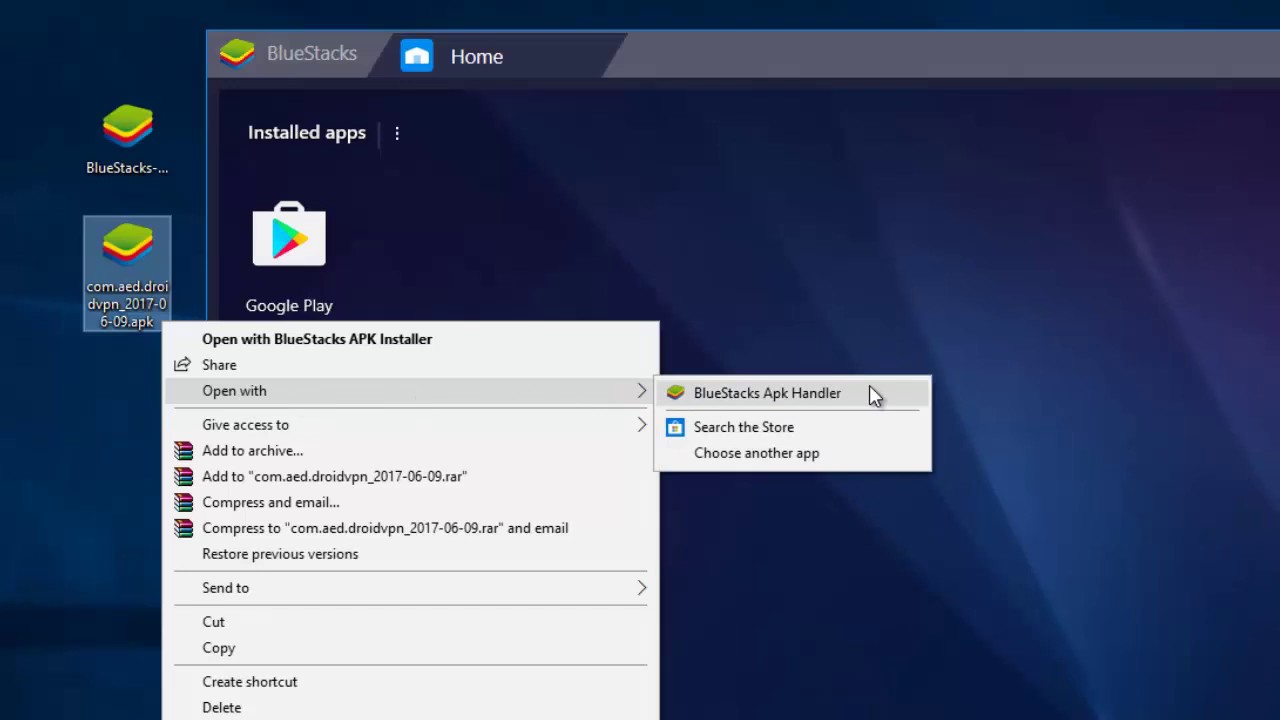Click the Installed apps heading
1280x720 pixels.
tap(307, 133)
